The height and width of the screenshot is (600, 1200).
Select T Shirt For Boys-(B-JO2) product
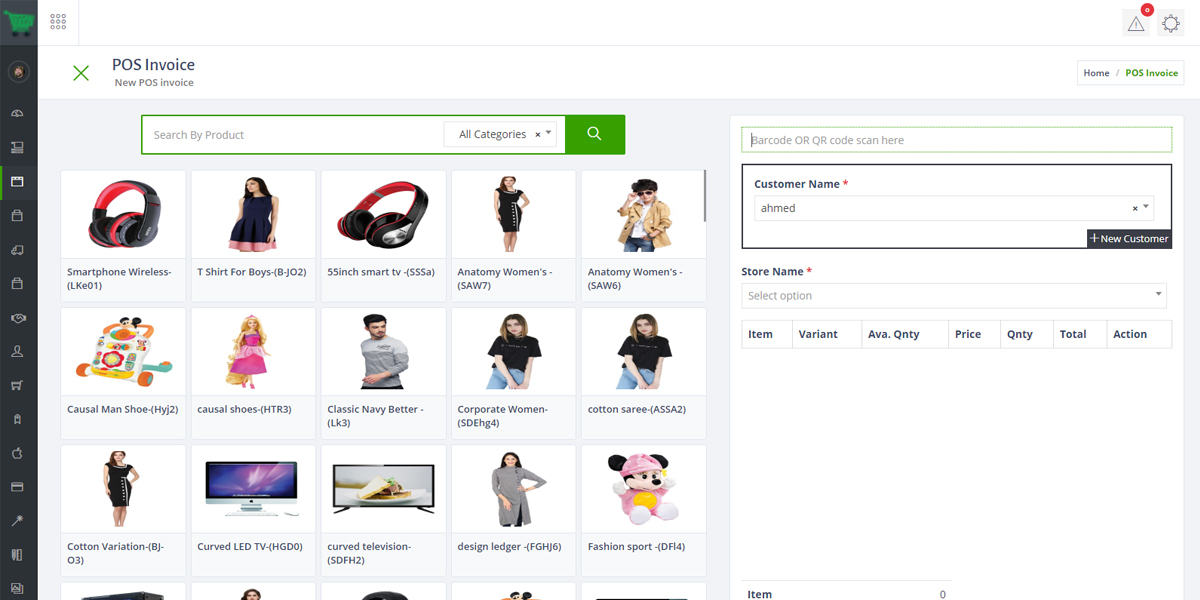253,236
